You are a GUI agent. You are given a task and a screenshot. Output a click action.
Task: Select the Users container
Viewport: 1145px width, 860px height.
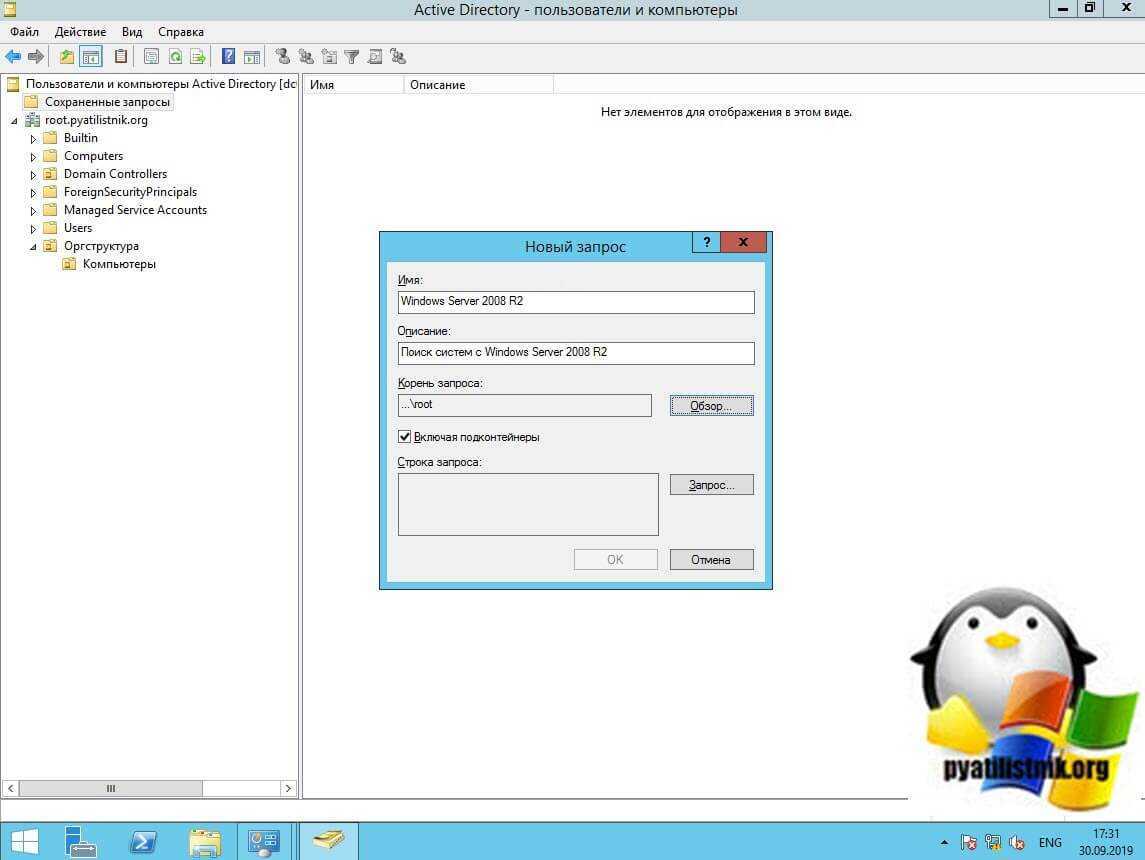click(77, 228)
